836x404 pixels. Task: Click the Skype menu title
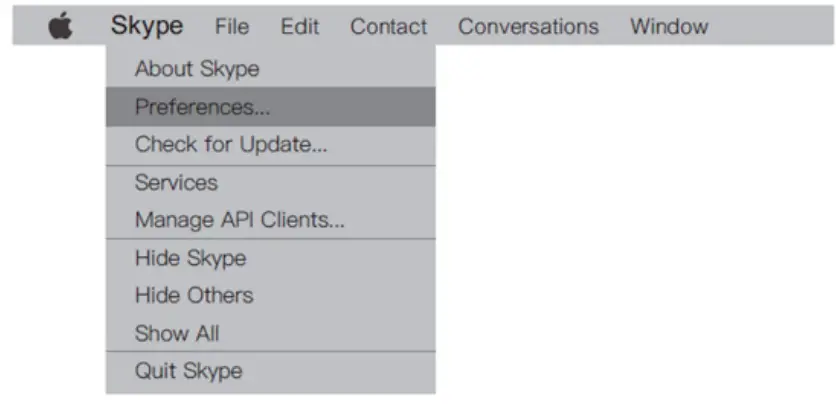[x=146, y=26]
